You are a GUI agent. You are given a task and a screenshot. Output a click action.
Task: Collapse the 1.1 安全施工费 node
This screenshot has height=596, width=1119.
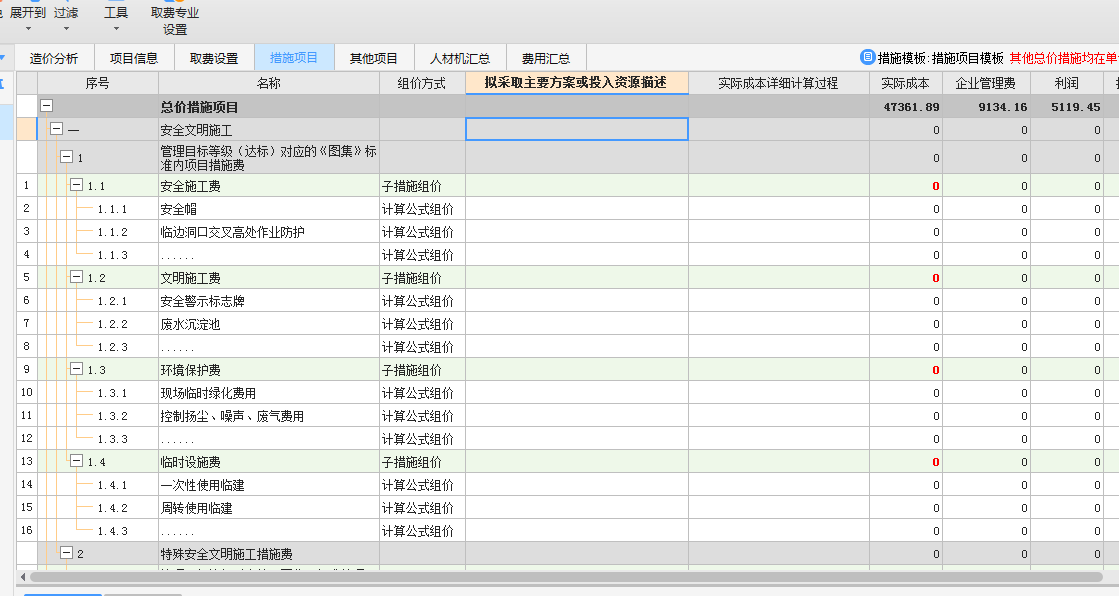pyautogui.click(x=76, y=185)
